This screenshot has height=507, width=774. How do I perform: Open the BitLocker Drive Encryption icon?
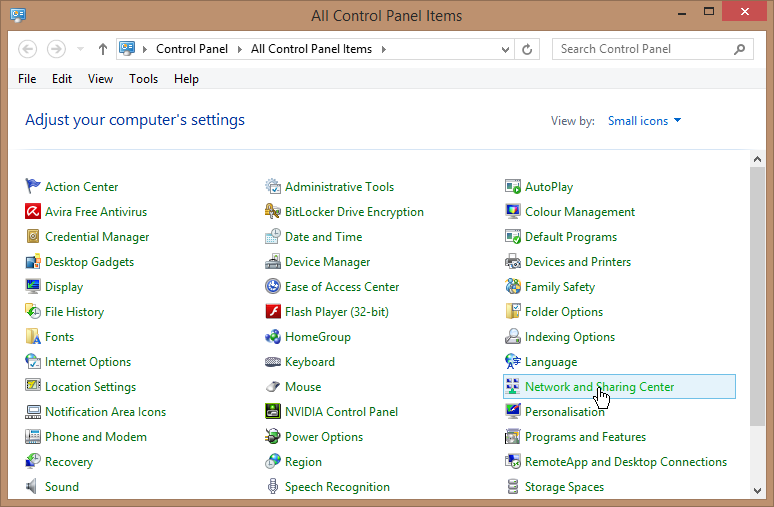click(272, 211)
